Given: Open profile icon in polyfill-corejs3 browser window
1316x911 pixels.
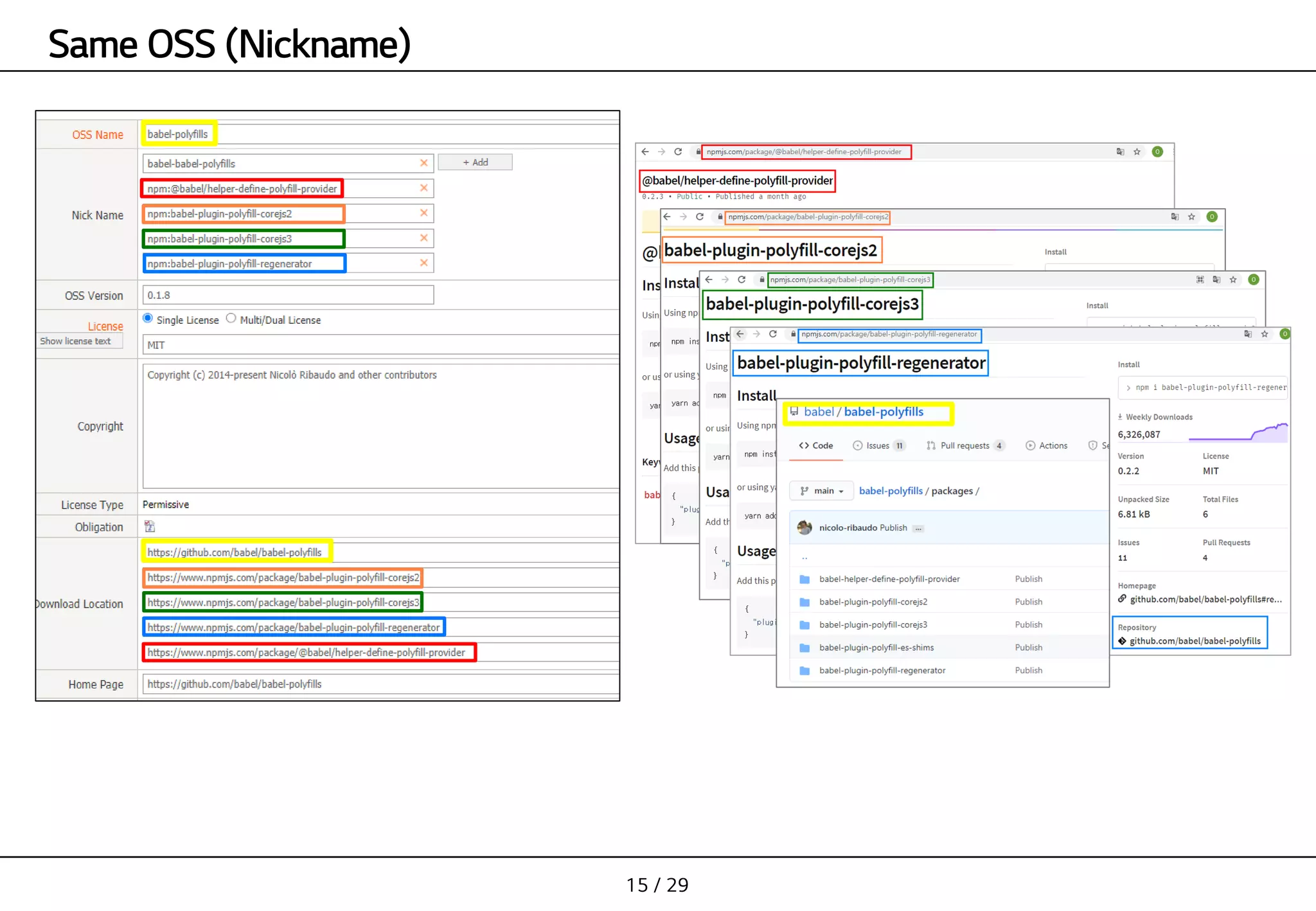Looking at the screenshot, I should pos(1253,279).
